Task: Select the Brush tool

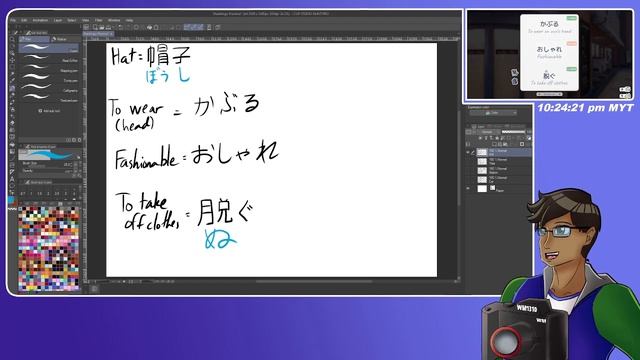Action: 12,102
